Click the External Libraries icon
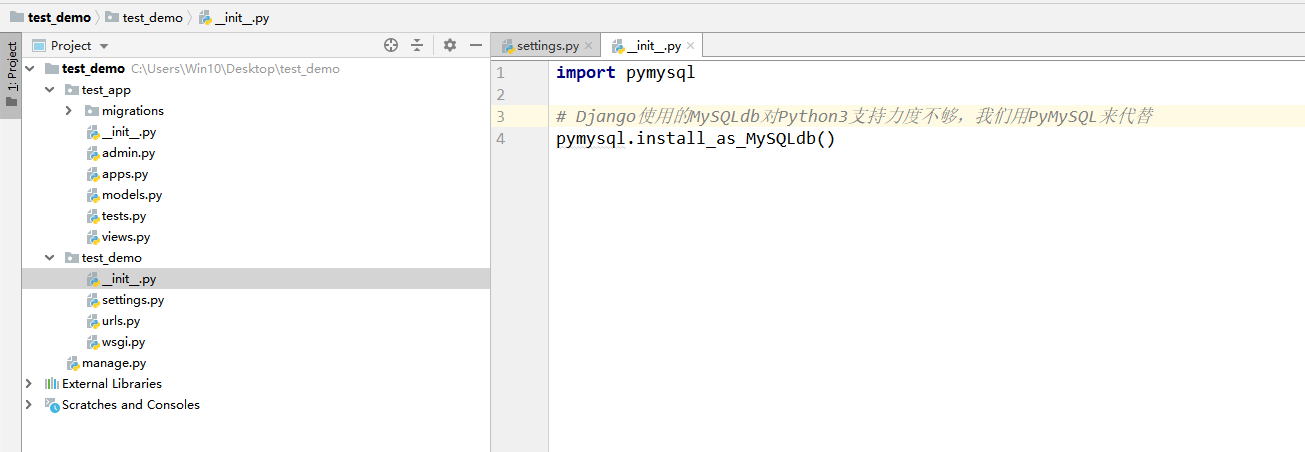1305x452 pixels. (x=52, y=384)
